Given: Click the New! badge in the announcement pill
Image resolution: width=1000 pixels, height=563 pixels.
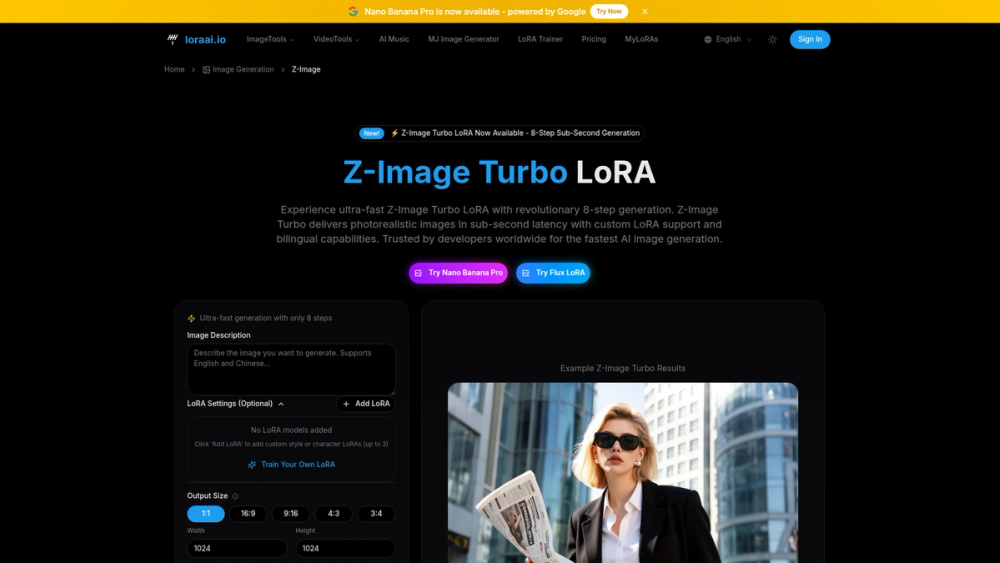Looking at the screenshot, I should tap(371, 133).
